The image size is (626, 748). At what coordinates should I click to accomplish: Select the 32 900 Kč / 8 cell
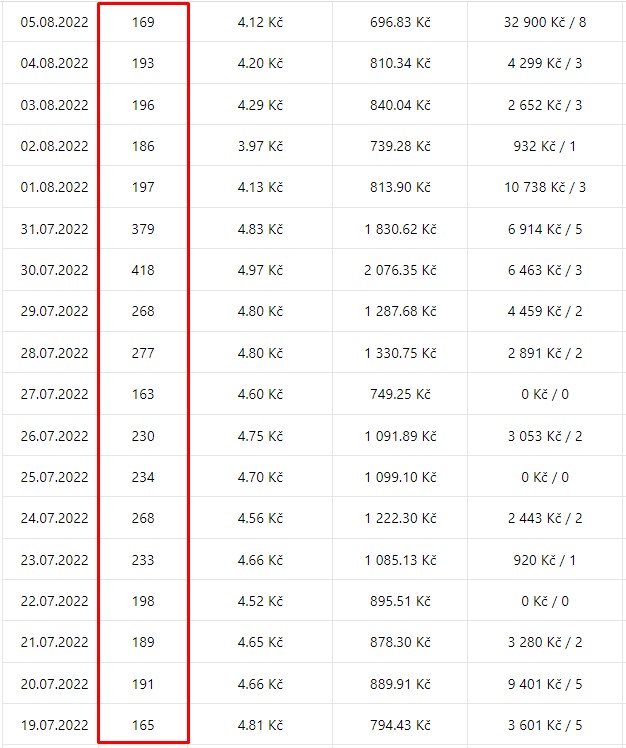(x=545, y=22)
